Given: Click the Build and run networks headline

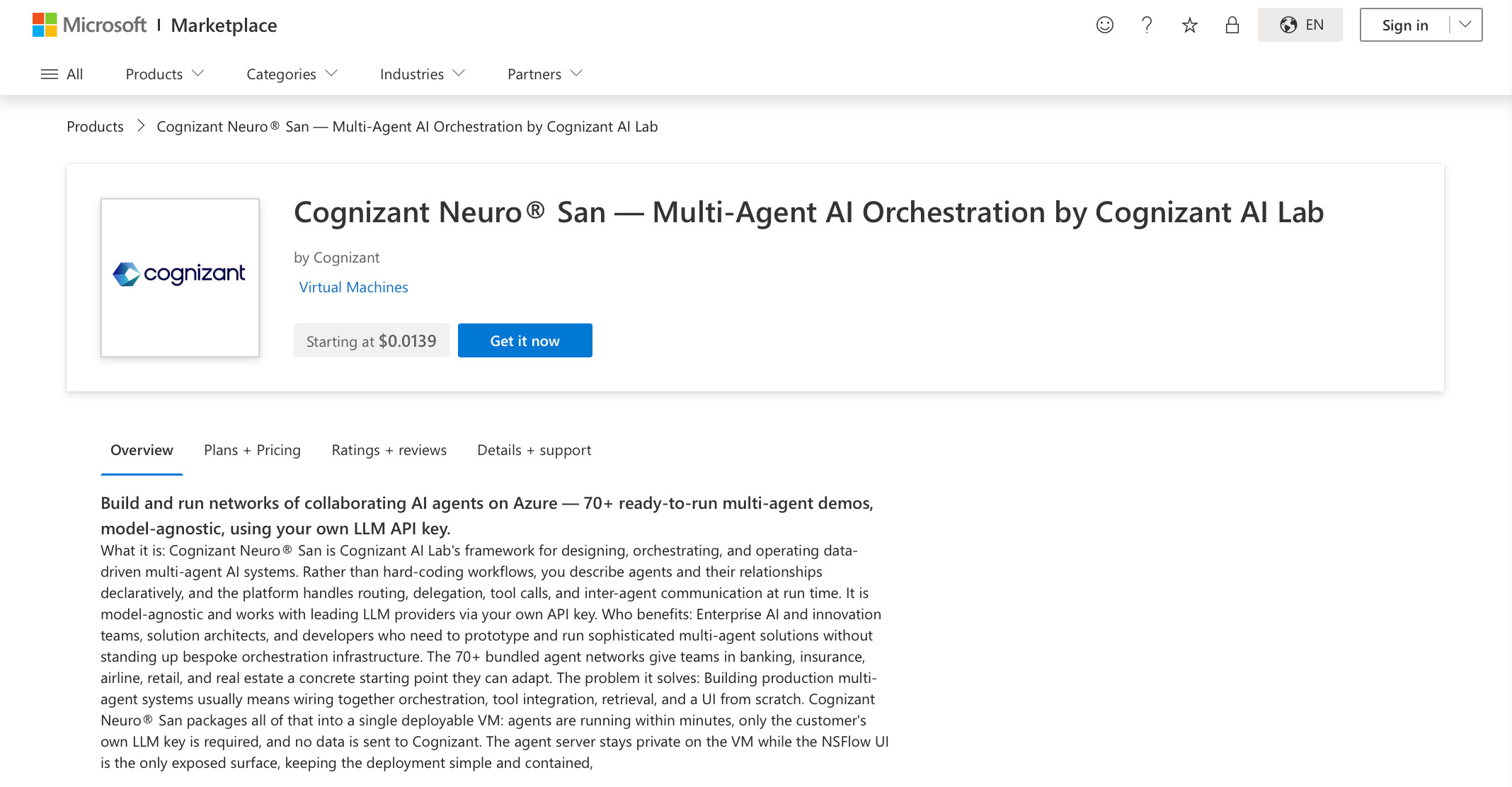Looking at the screenshot, I should 487,516.
